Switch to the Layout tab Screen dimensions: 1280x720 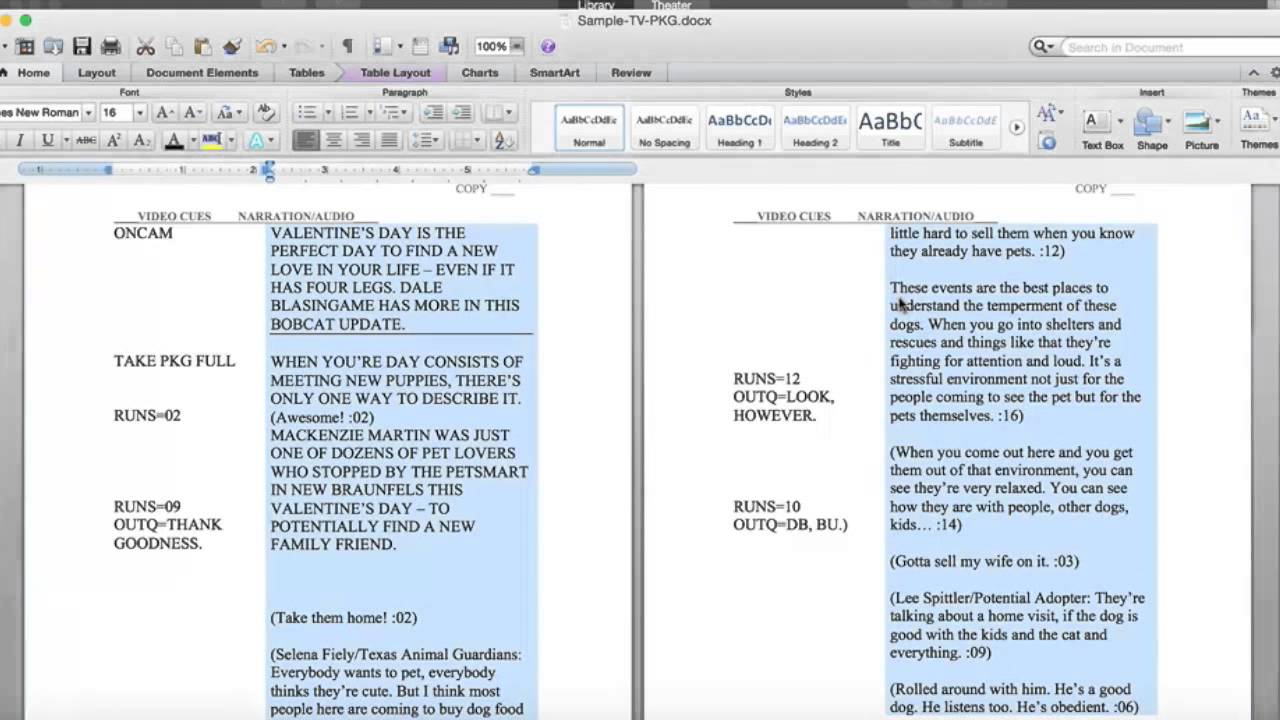pyautogui.click(x=97, y=72)
